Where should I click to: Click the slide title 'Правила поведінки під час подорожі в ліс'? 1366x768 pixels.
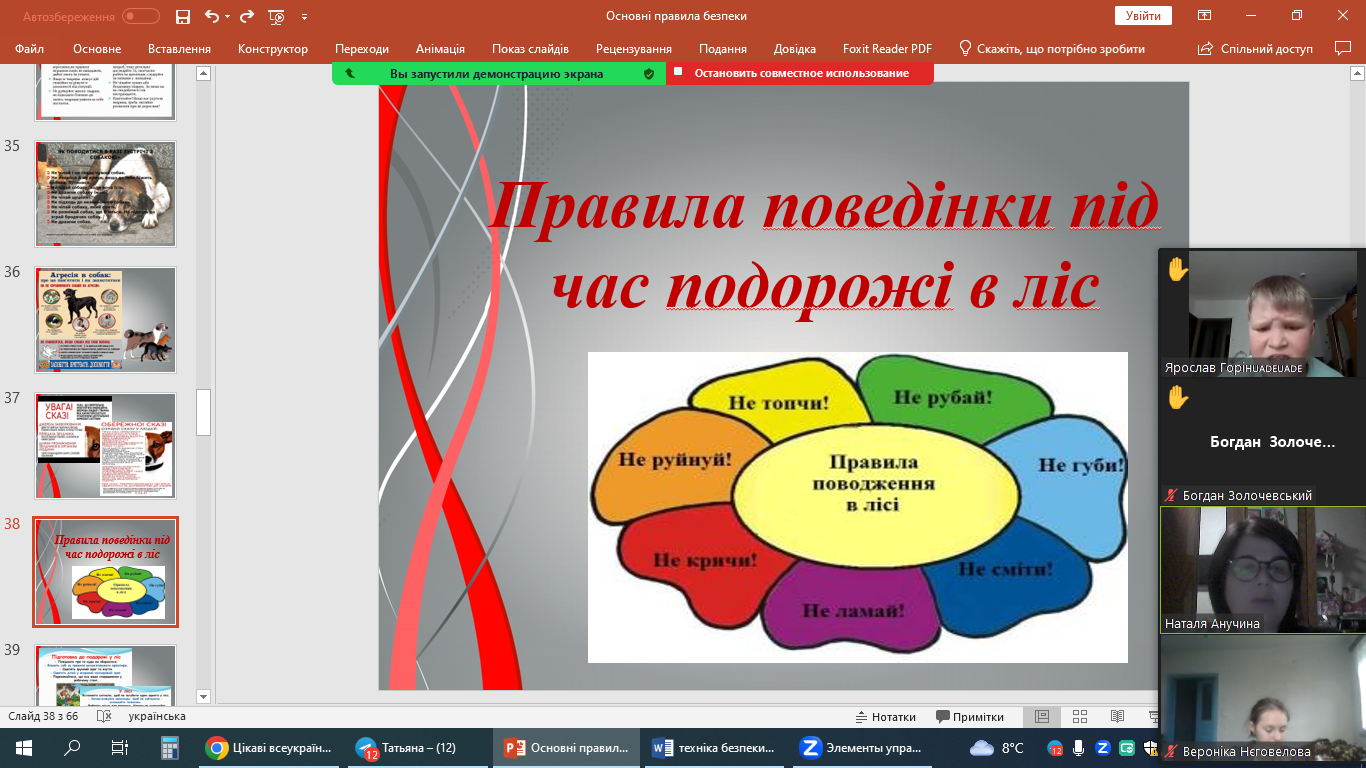pyautogui.click(x=825, y=248)
